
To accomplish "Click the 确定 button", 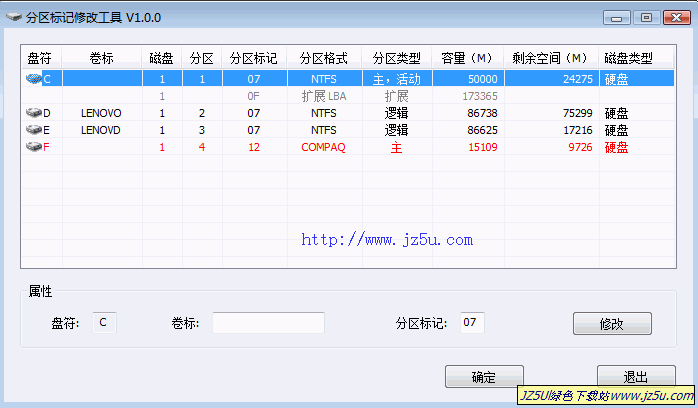I will pos(484,377).
